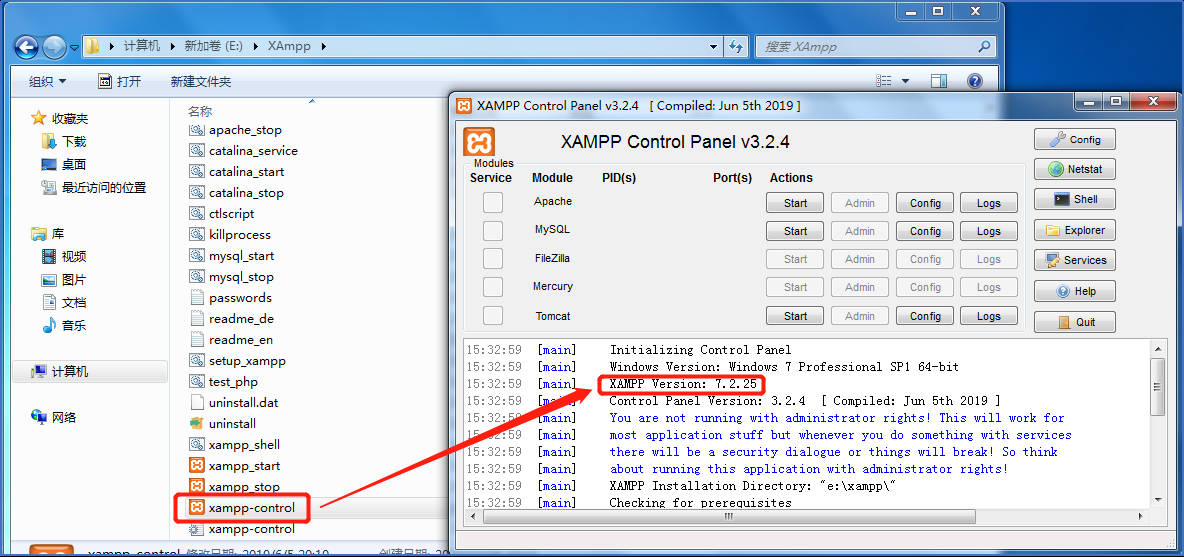
Task: Open Tomcat Config menu
Action: [925, 316]
